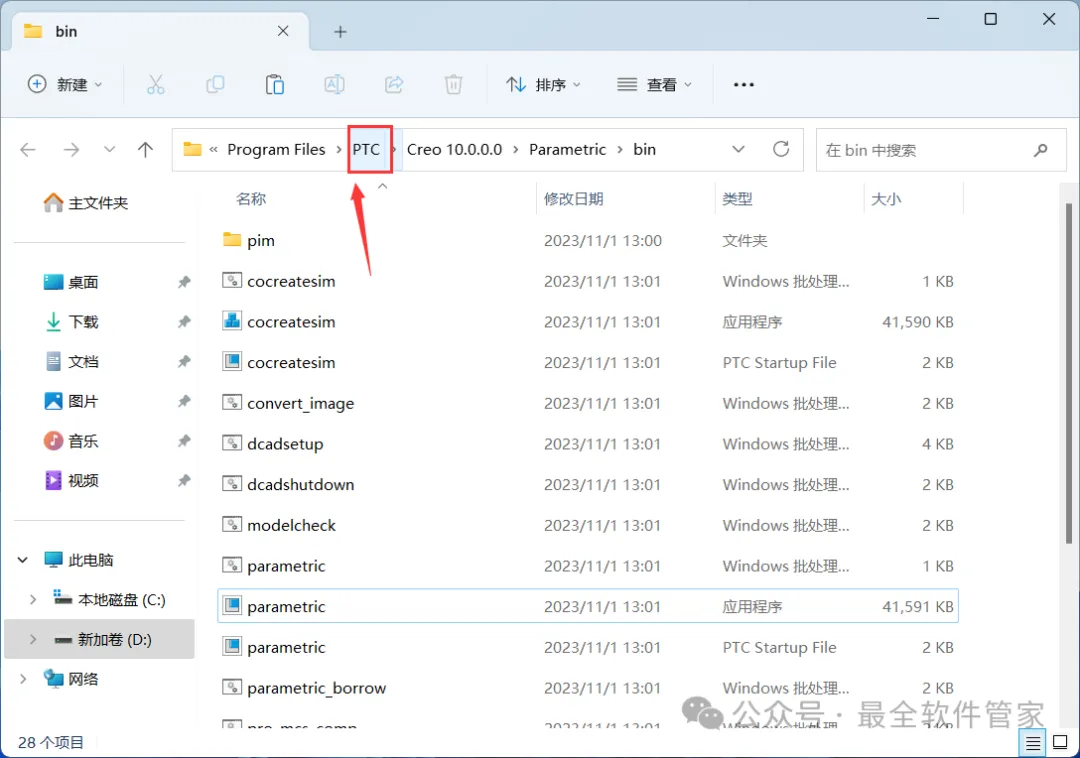1080x758 pixels.
Task: Click Program Files in the address path
Action: point(276,149)
